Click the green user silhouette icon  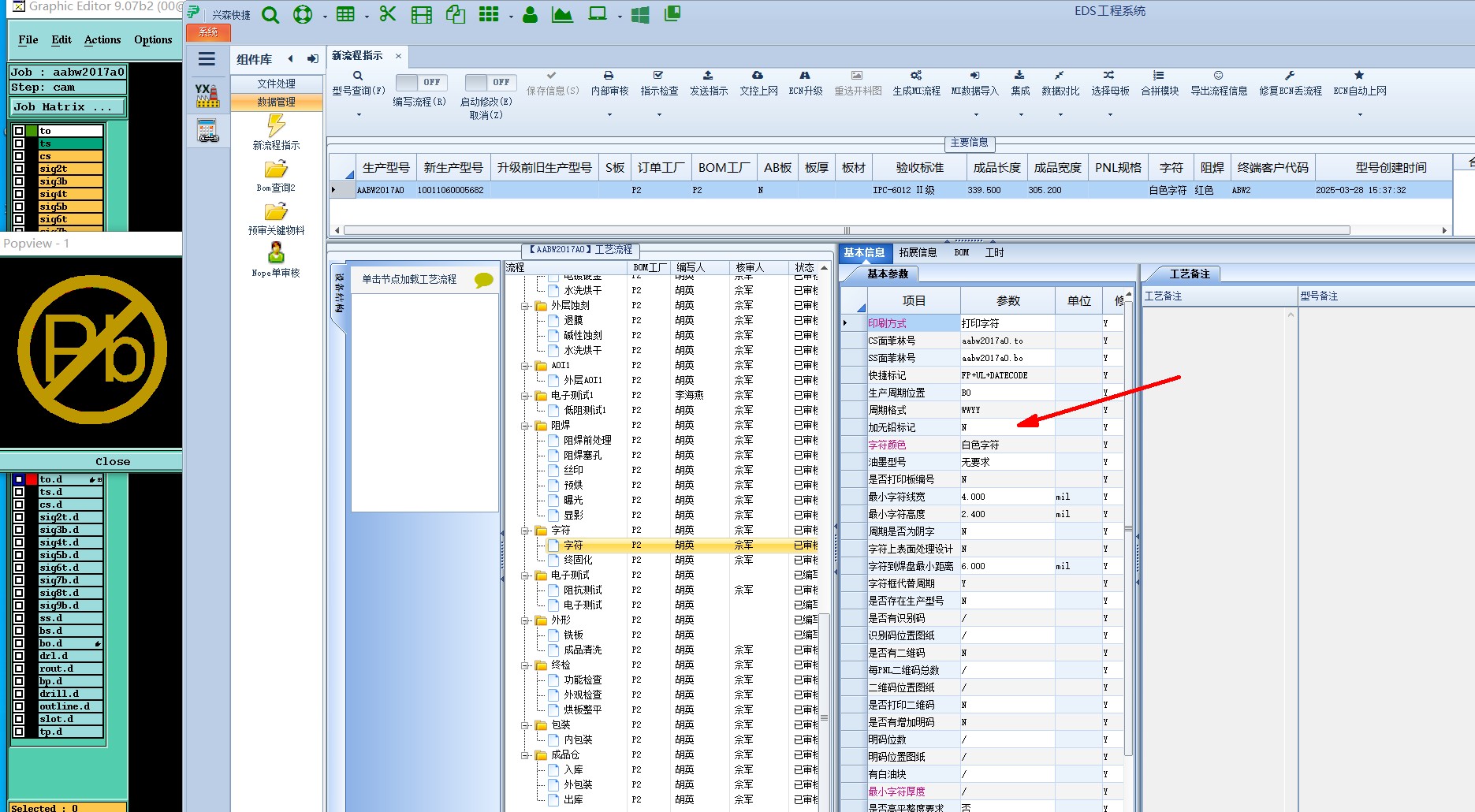point(531,14)
